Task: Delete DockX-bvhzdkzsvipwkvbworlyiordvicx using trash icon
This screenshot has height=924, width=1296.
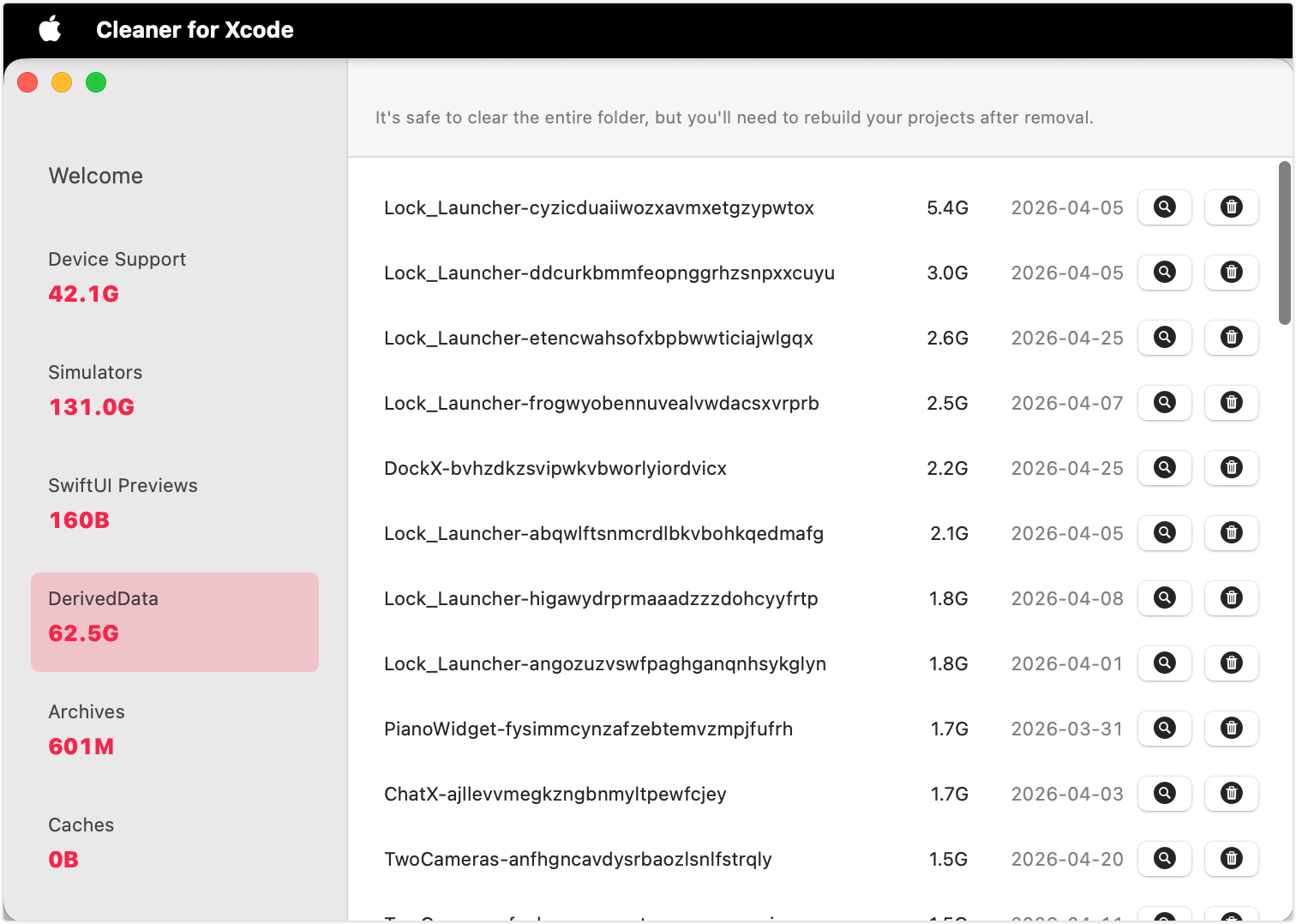Action: (1232, 468)
